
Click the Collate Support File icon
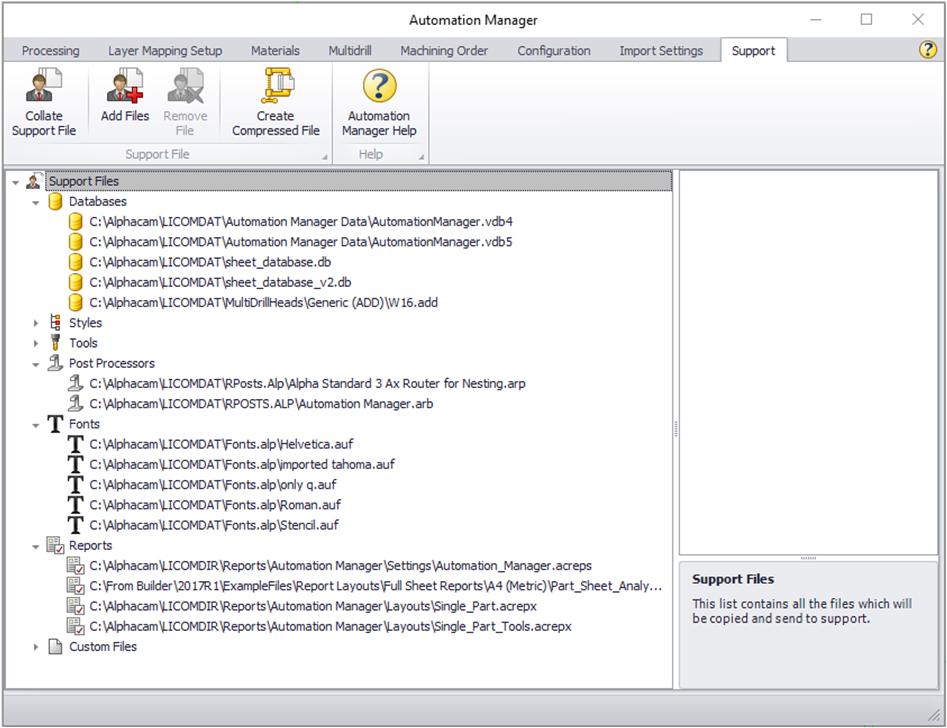coord(43,85)
